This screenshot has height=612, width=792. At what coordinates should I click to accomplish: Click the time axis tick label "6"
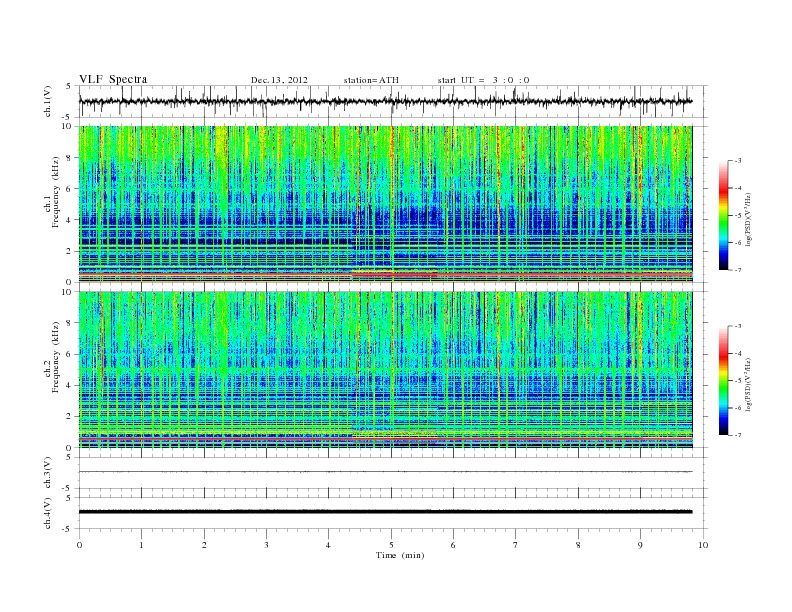tap(453, 545)
